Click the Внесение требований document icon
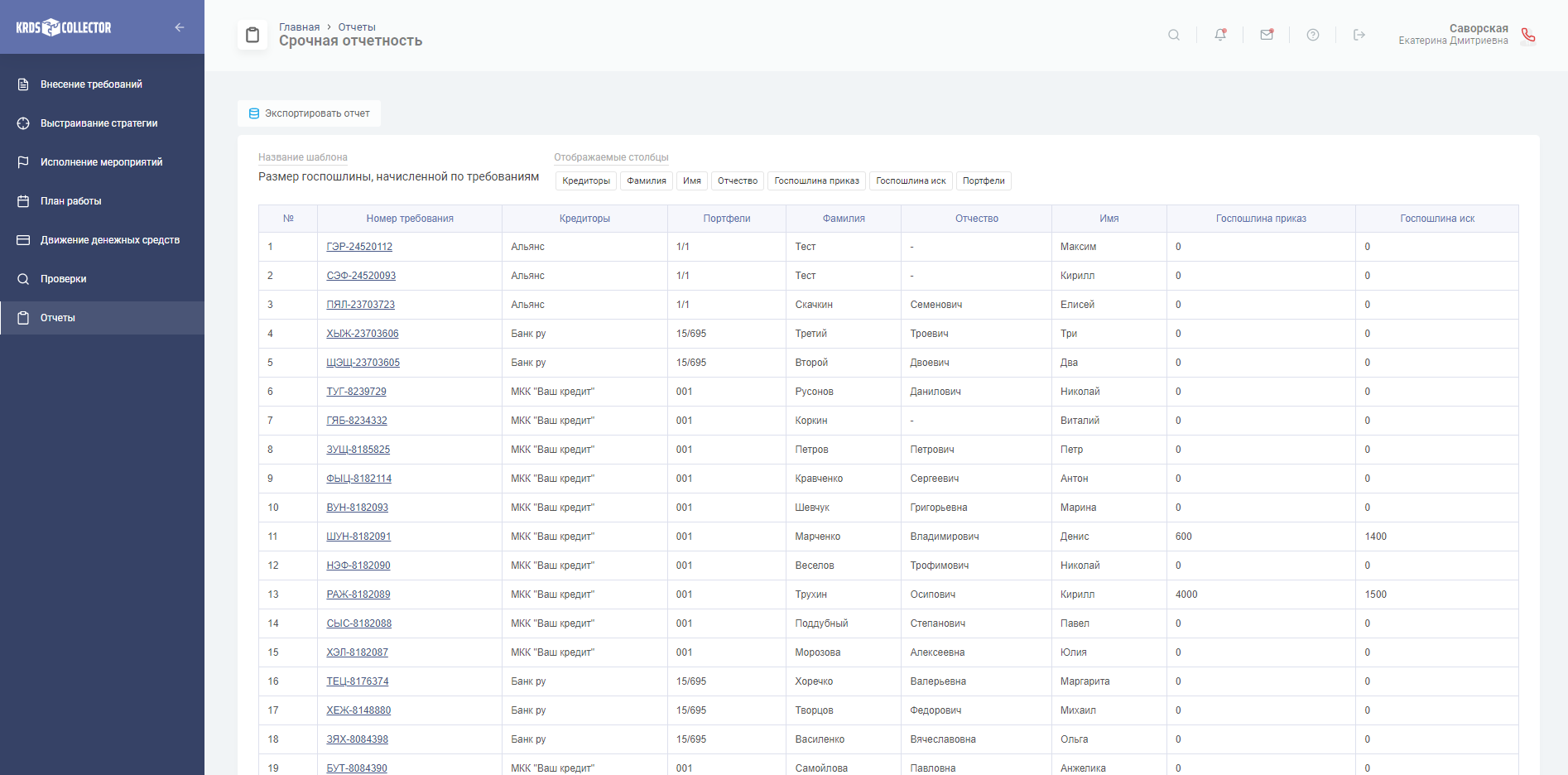The image size is (1568, 775). 23,84
